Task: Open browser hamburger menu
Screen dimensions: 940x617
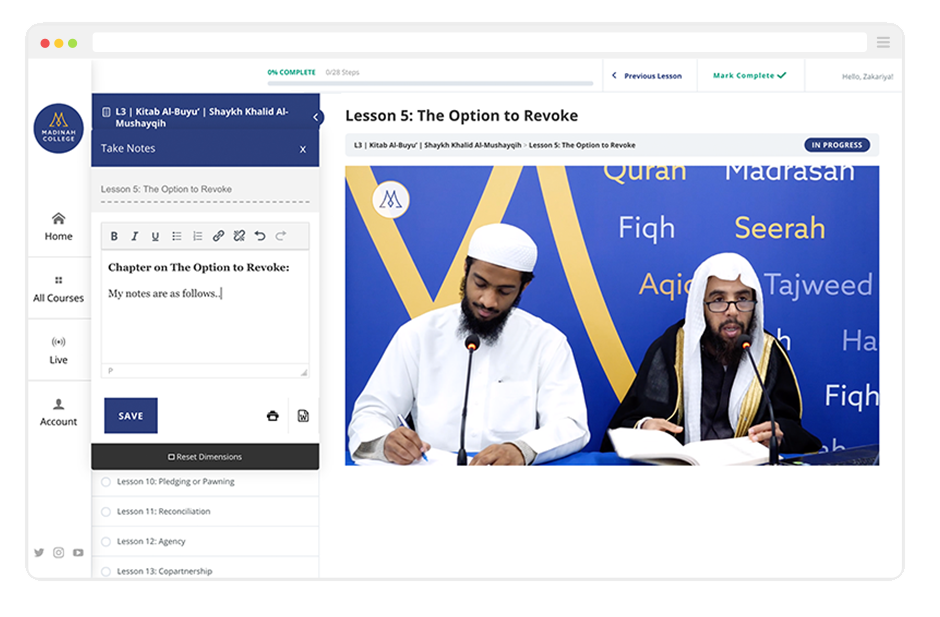Action: (x=882, y=43)
